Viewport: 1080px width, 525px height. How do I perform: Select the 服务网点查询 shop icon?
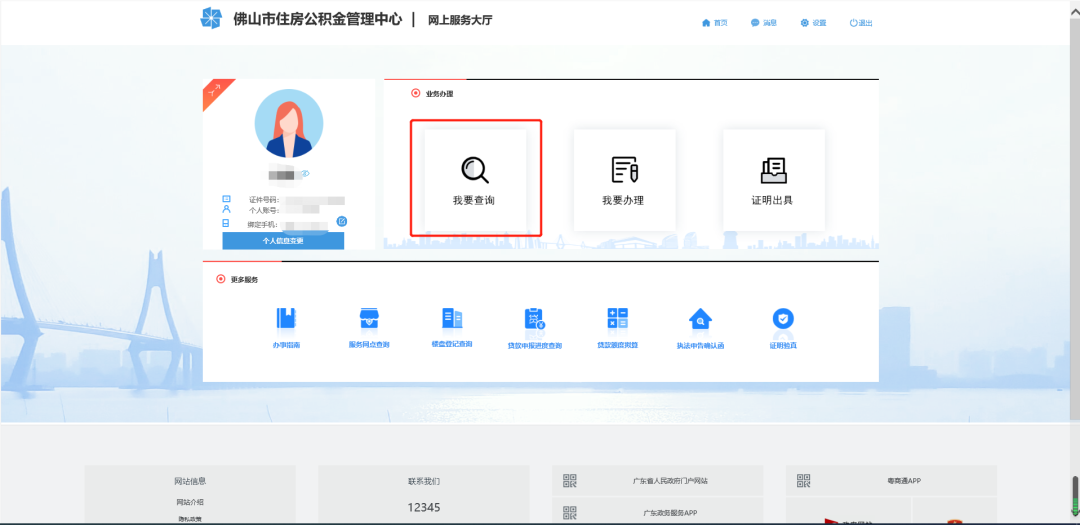369,318
